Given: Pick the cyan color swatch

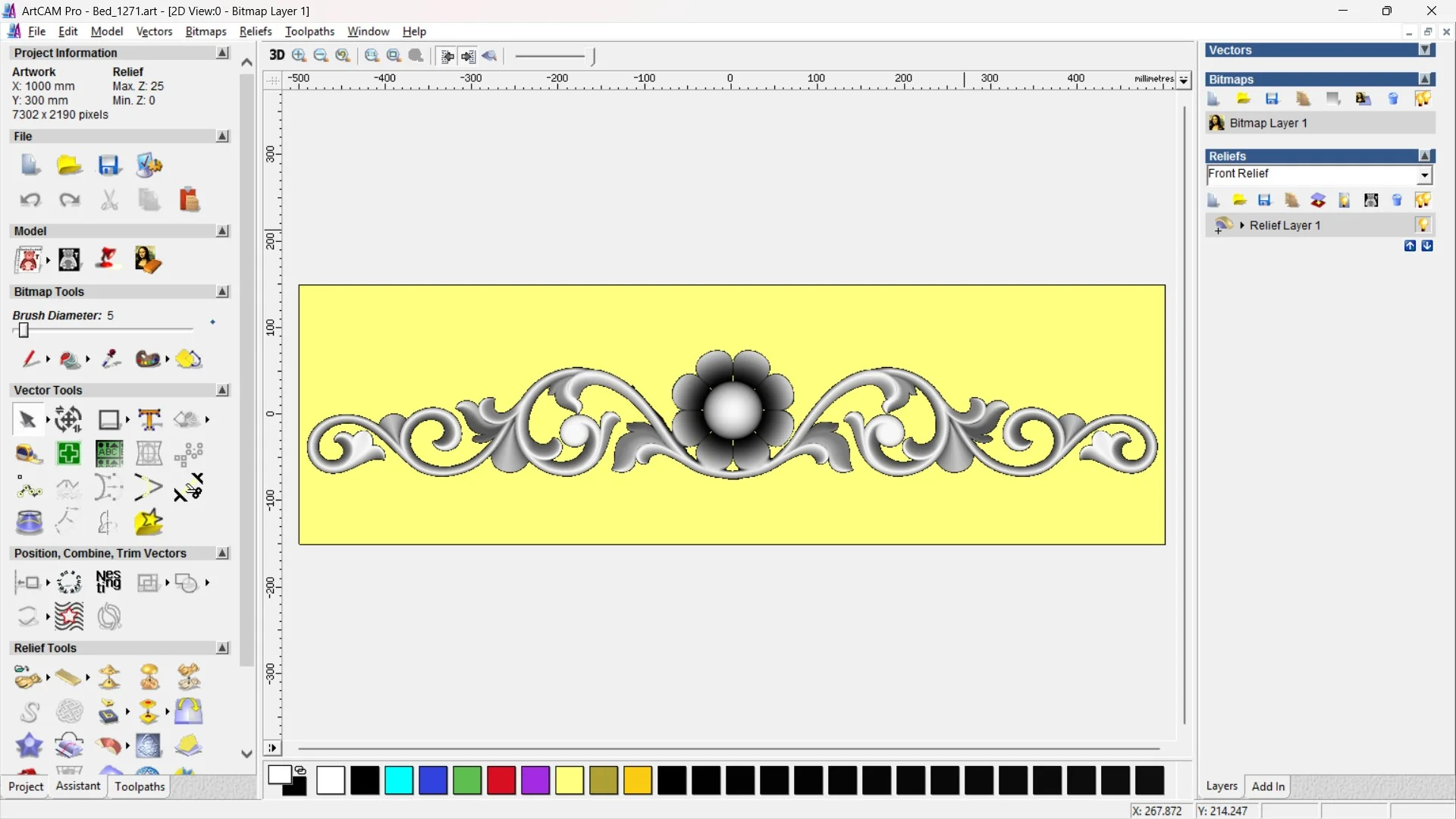Looking at the screenshot, I should coord(399,780).
